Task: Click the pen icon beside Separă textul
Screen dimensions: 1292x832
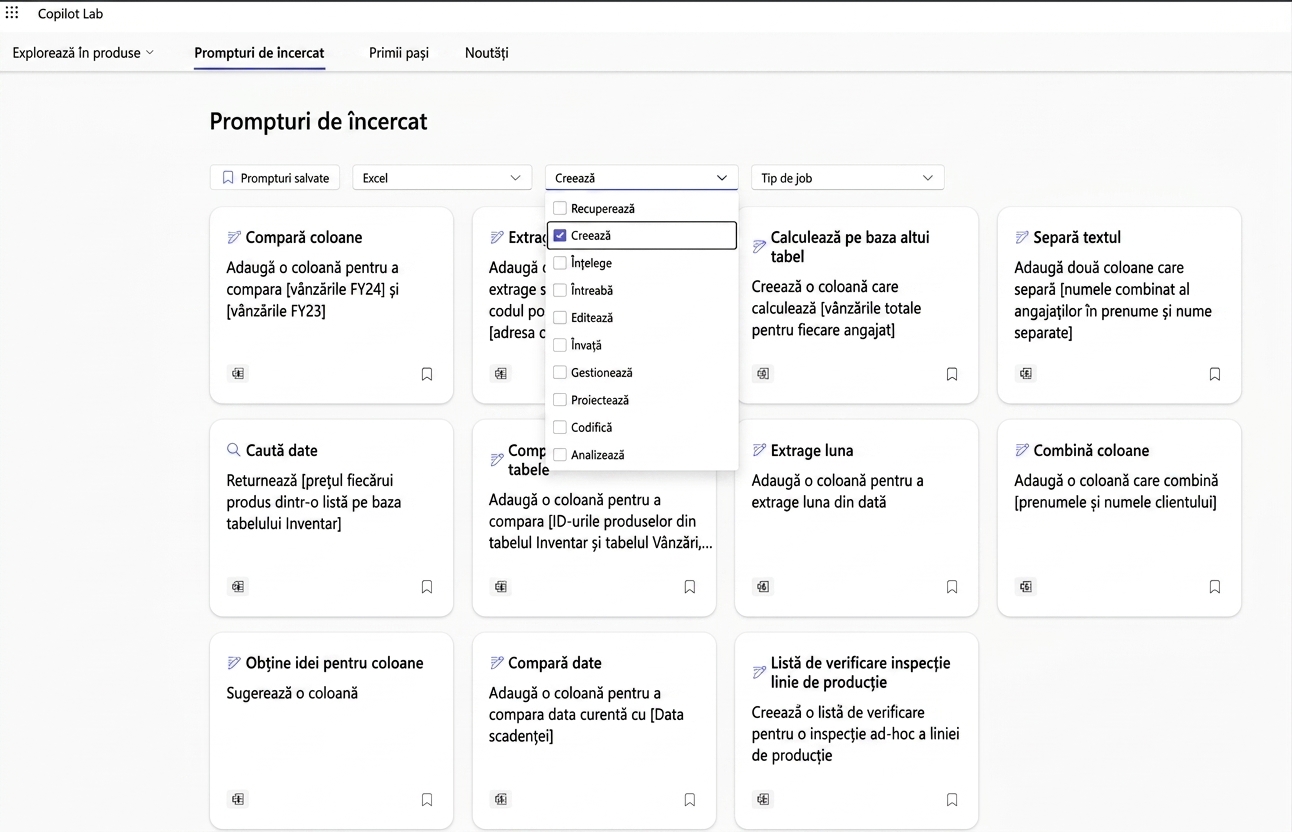Action: [x=1022, y=237]
